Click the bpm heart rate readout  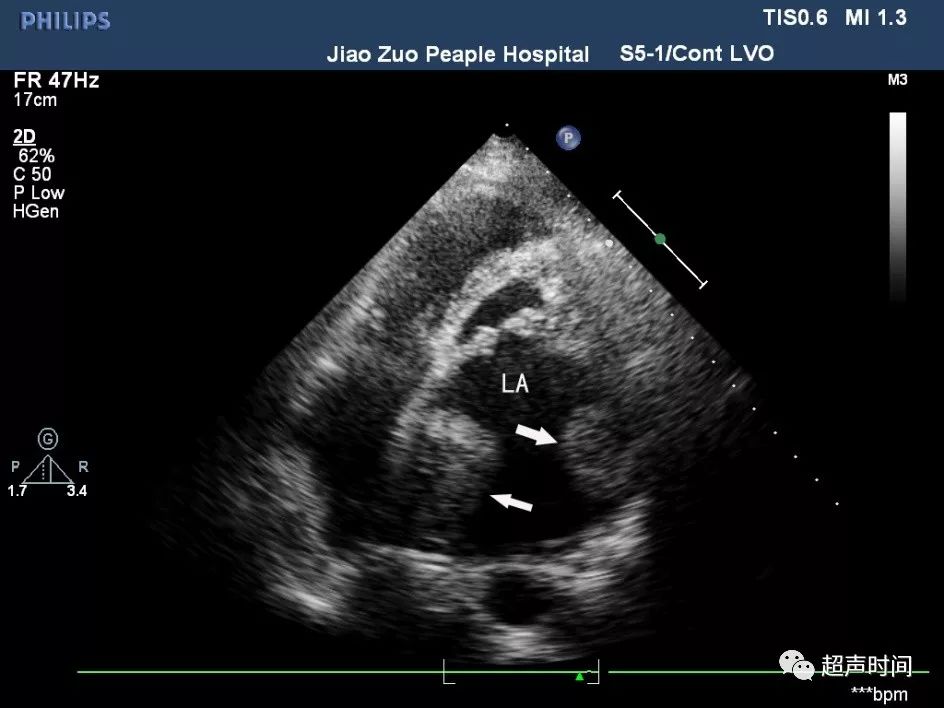[880, 694]
